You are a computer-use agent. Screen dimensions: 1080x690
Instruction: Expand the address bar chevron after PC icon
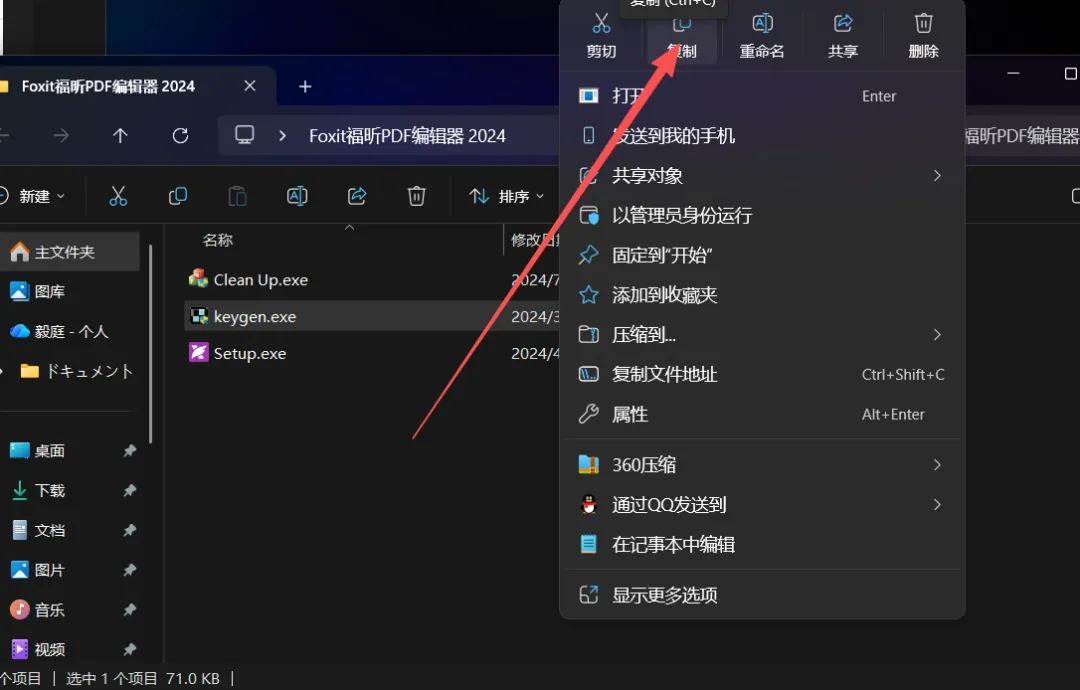pos(282,136)
